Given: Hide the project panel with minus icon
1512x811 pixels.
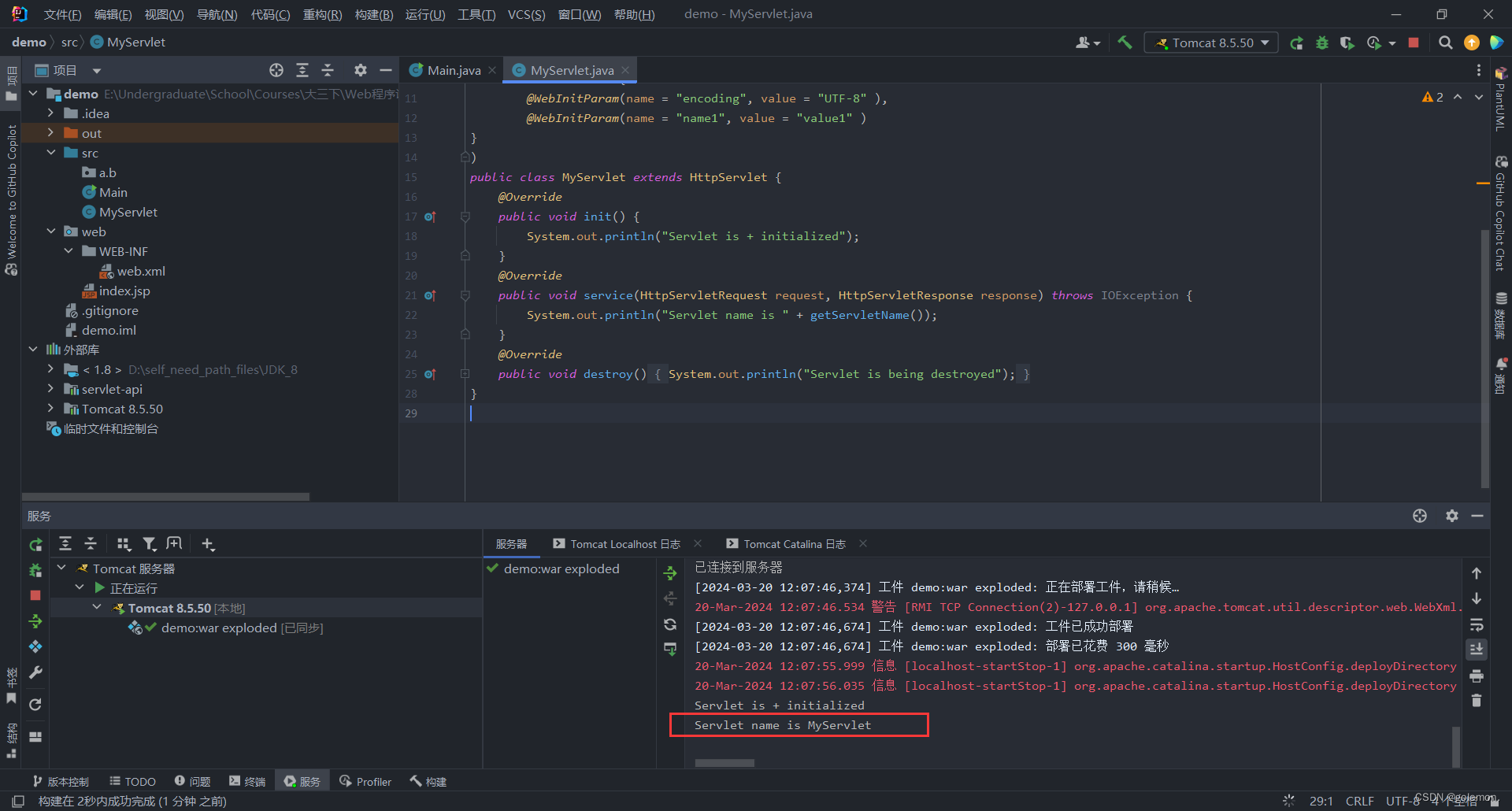Looking at the screenshot, I should (386, 70).
